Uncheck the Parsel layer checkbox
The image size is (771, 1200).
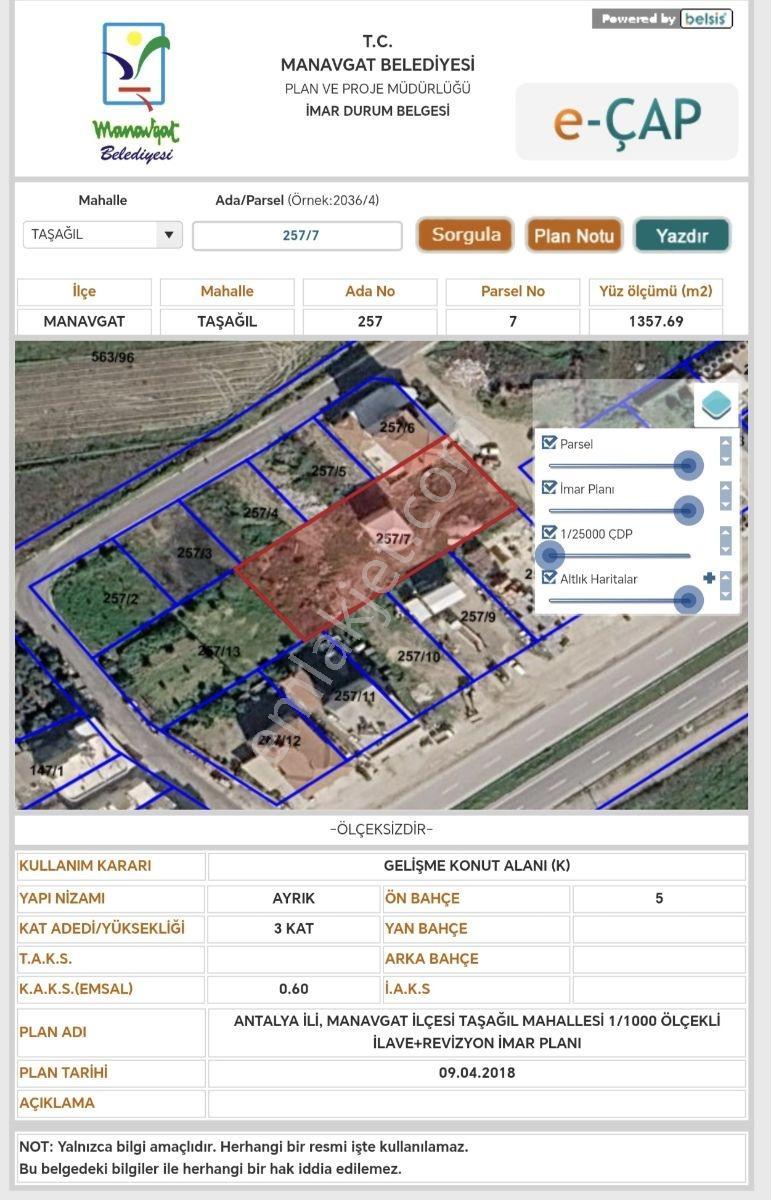coord(549,442)
